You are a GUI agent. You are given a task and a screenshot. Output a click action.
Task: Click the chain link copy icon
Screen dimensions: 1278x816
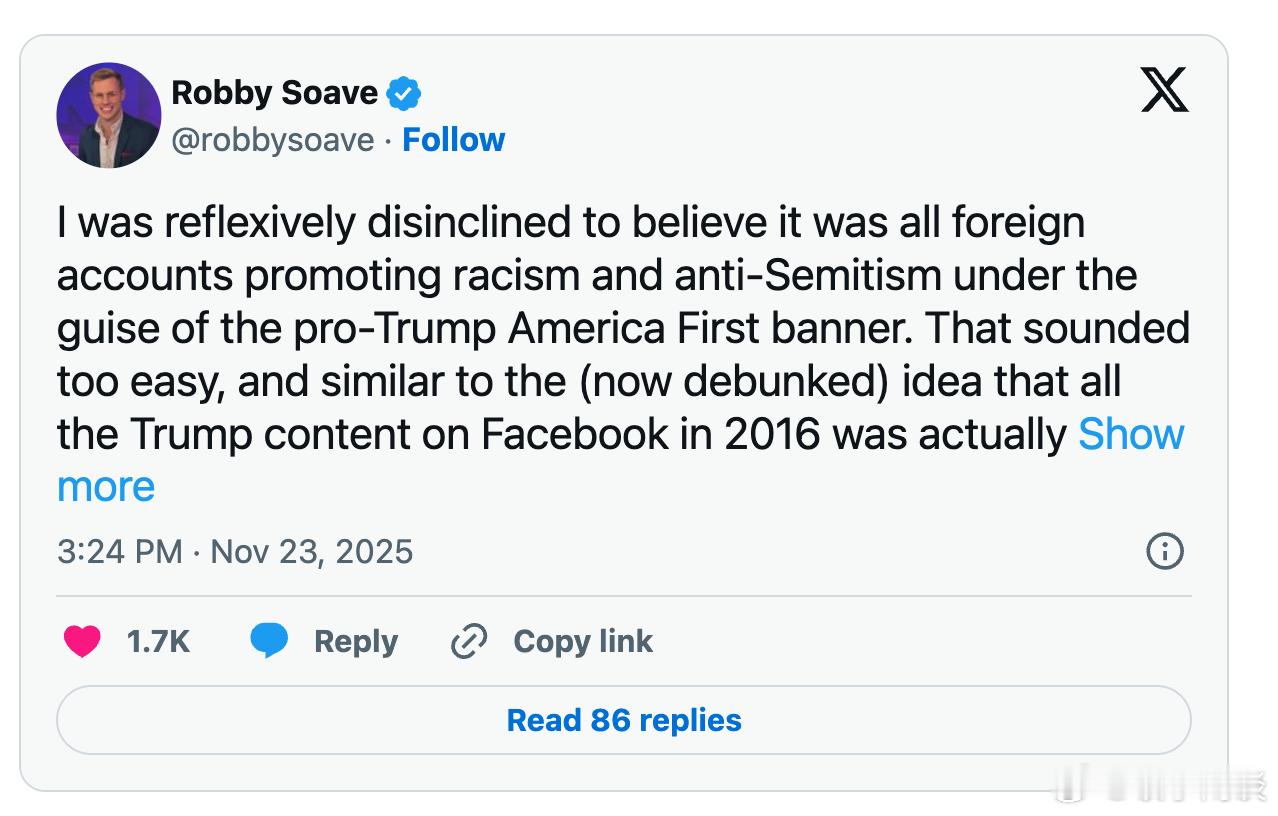point(468,641)
